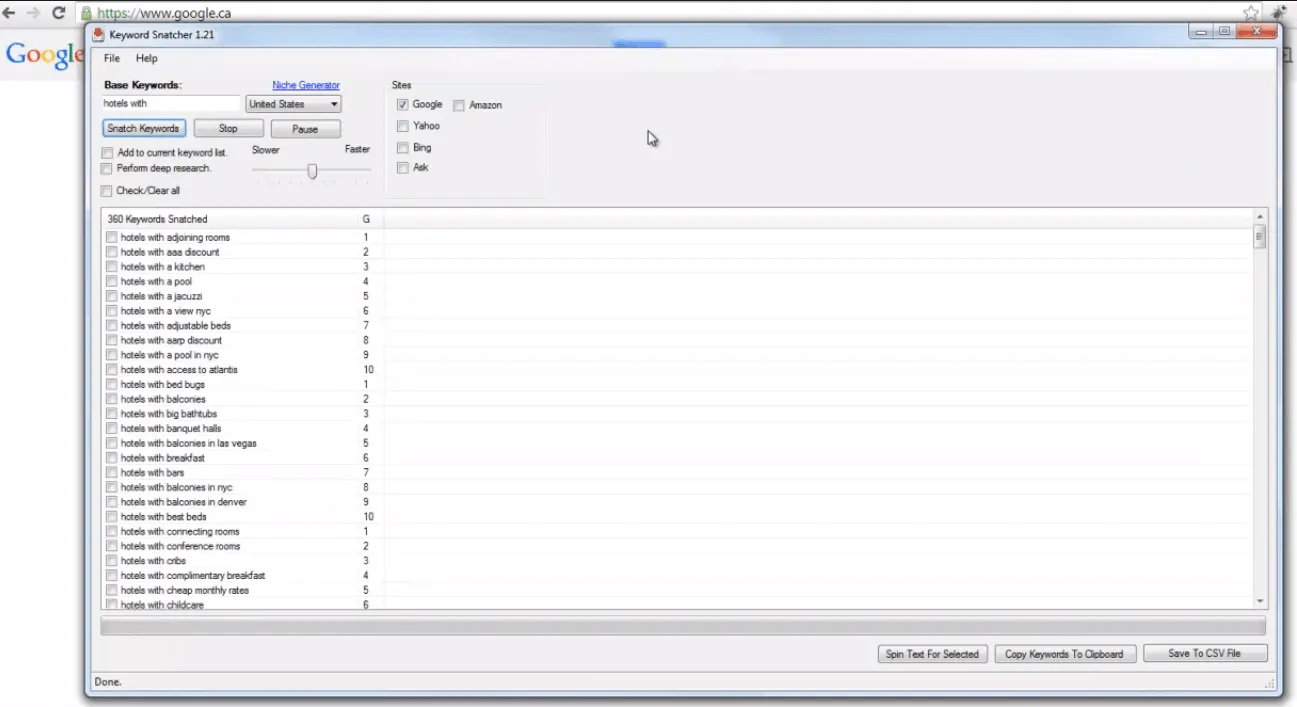Open the United States country dropdown
The width and height of the screenshot is (1297, 707).
(293, 104)
